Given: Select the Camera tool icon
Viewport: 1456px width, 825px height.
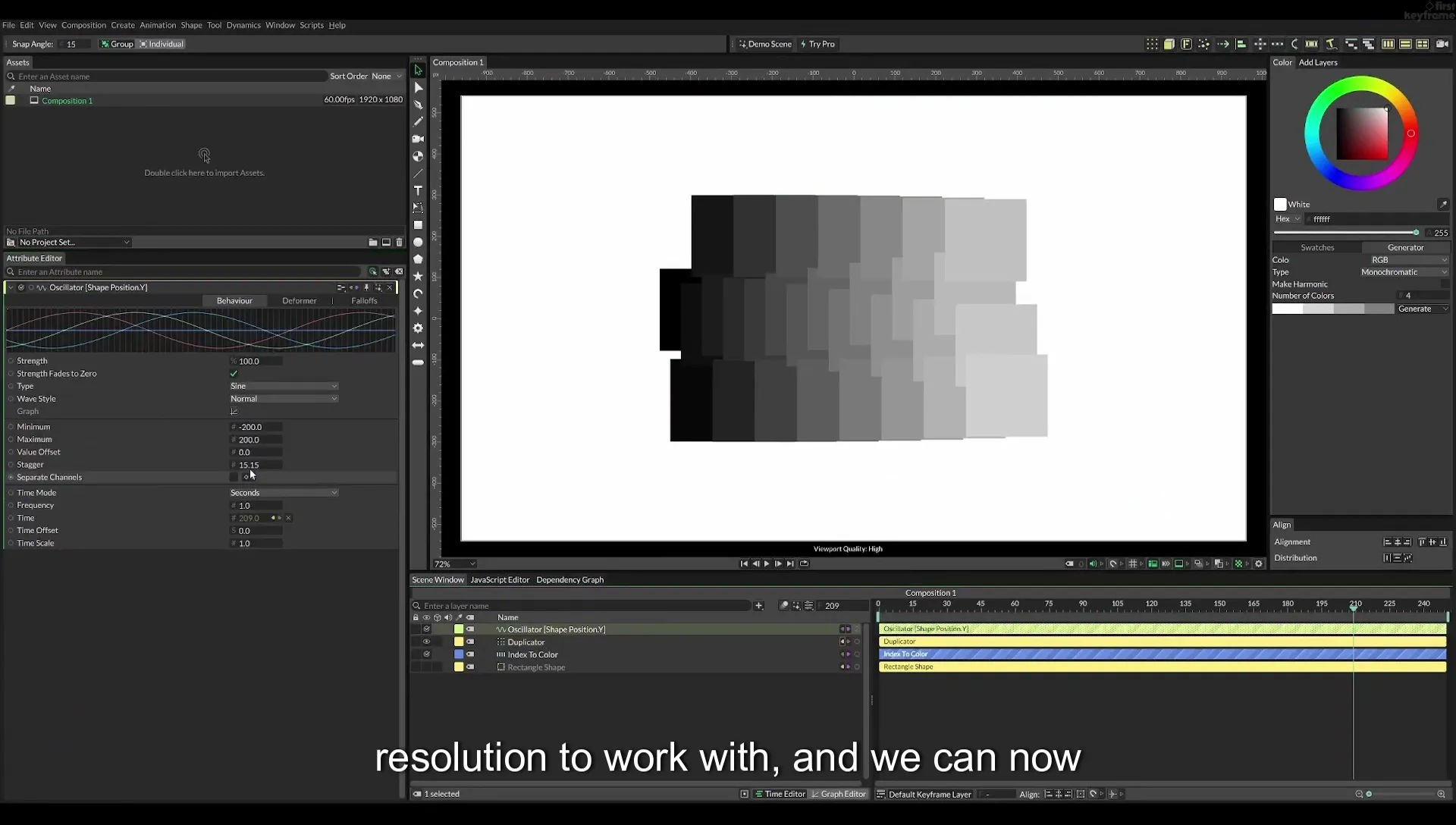Looking at the screenshot, I should pos(418,139).
